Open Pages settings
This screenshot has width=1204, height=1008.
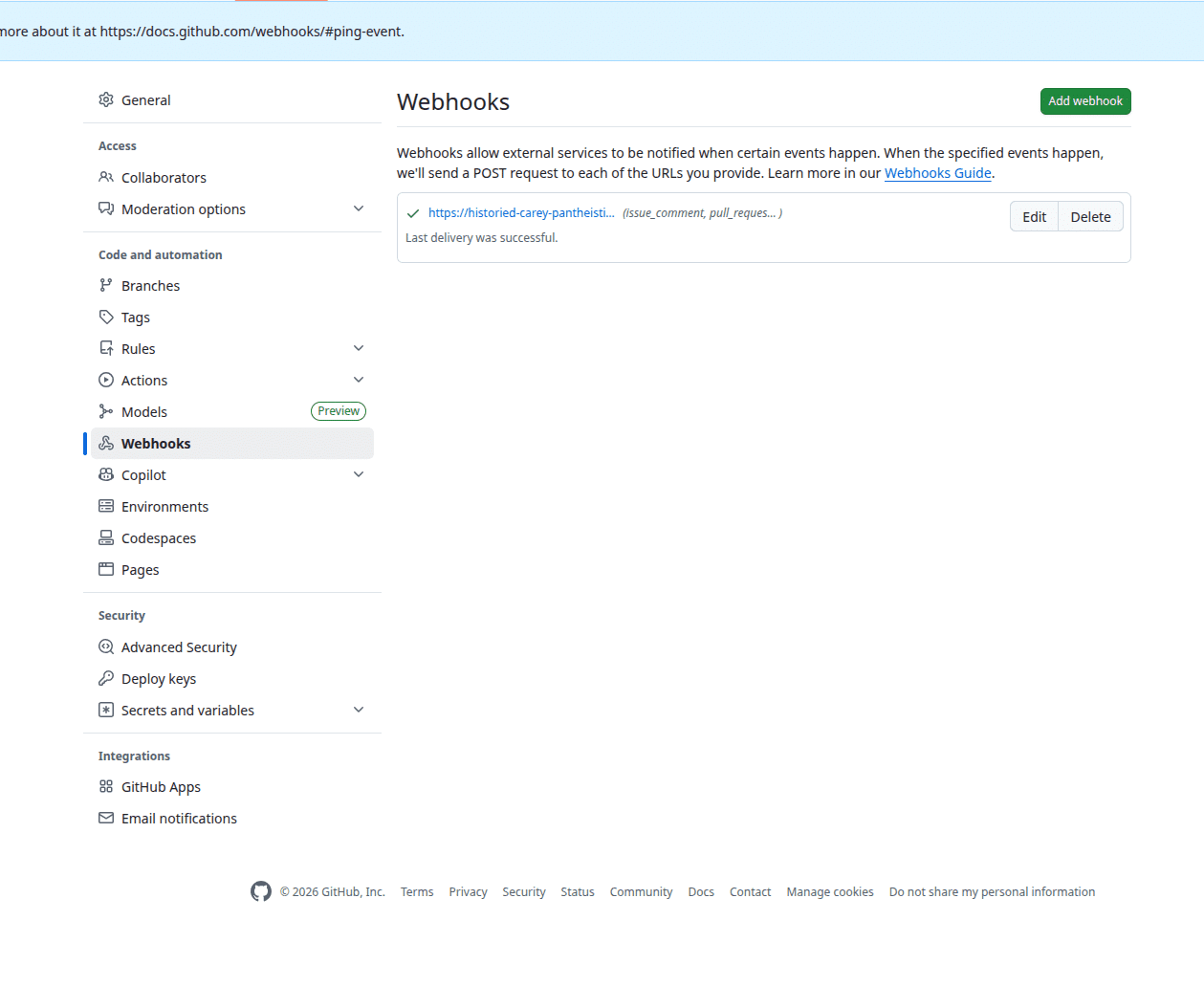coord(232,570)
